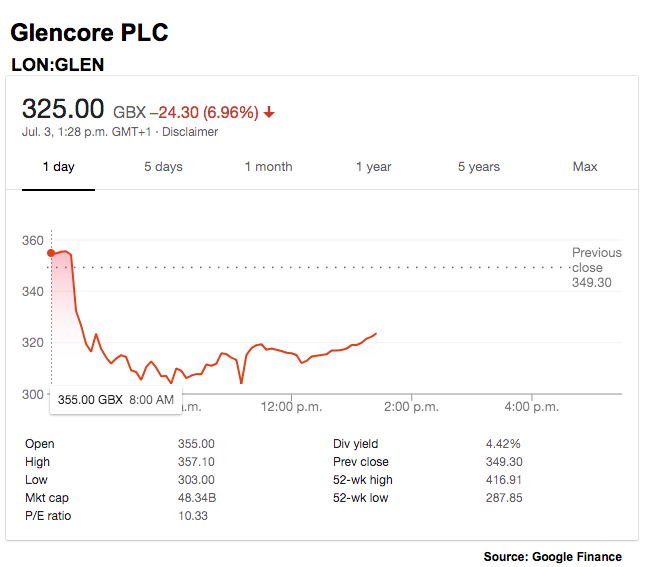Click the Source: Google Finance text
The width and height of the screenshot is (660, 567).
coord(552,557)
